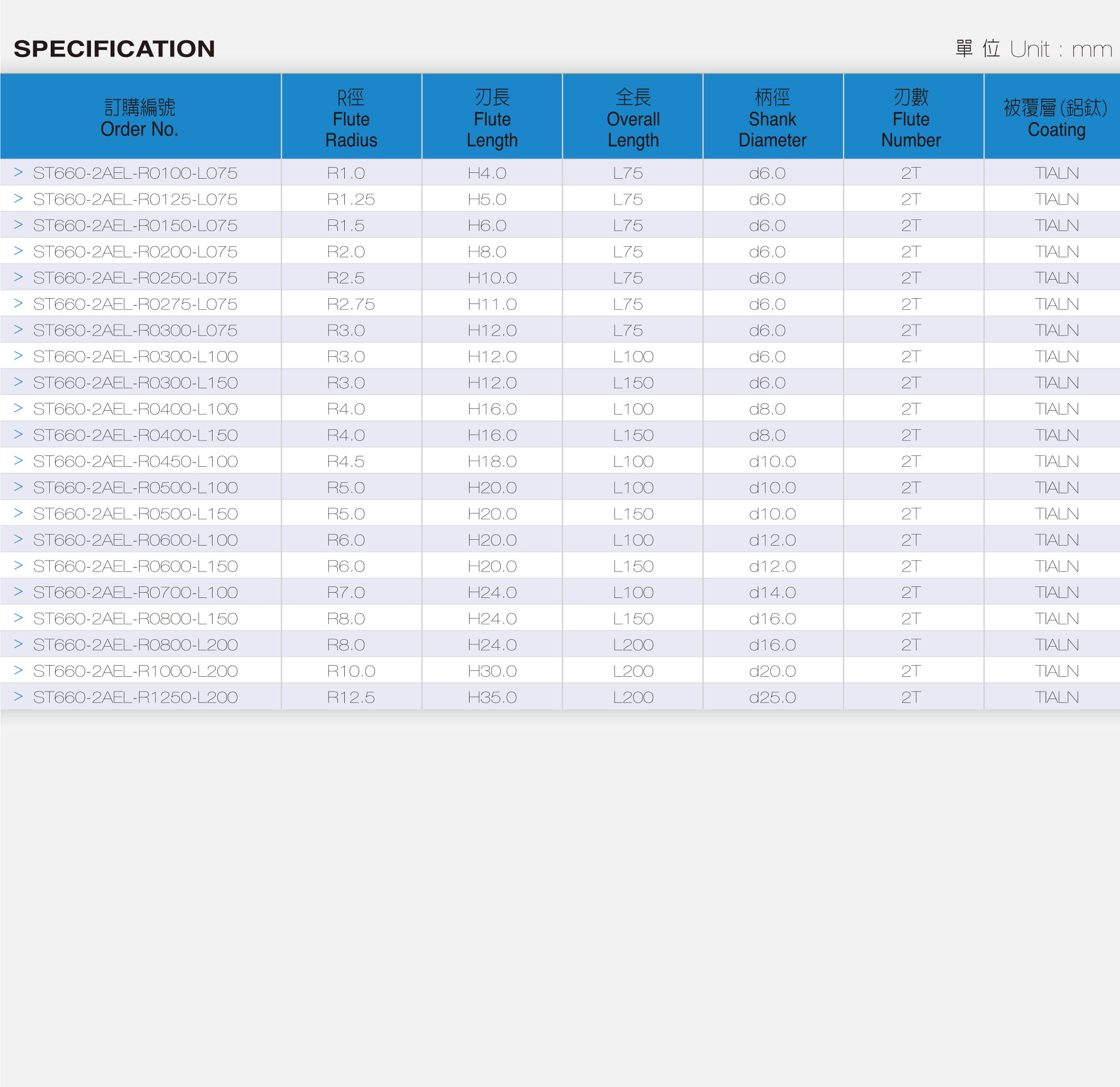Viewport: 1120px width, 1087px height.
Task: Click the arrow beside ST660-2AEL-R0400-L150
Action: tap(19, 435)
